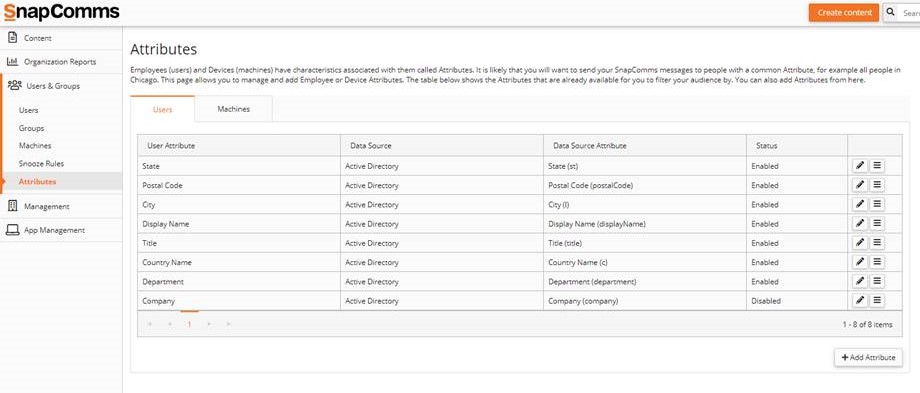Open menu icon for Company row
The width and height of the screenshot is (920, 393).
pyautogui.click(x=877, y=301)
